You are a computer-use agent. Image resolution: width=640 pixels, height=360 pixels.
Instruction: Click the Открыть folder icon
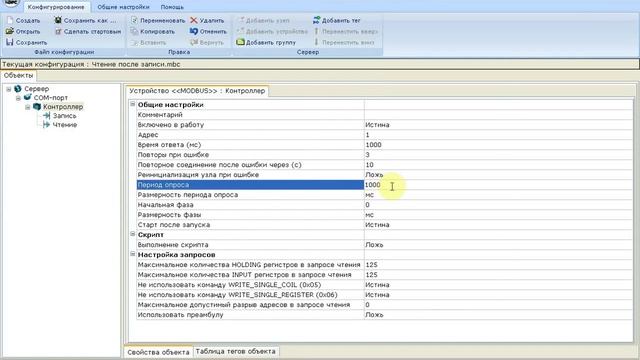[10, 31]
